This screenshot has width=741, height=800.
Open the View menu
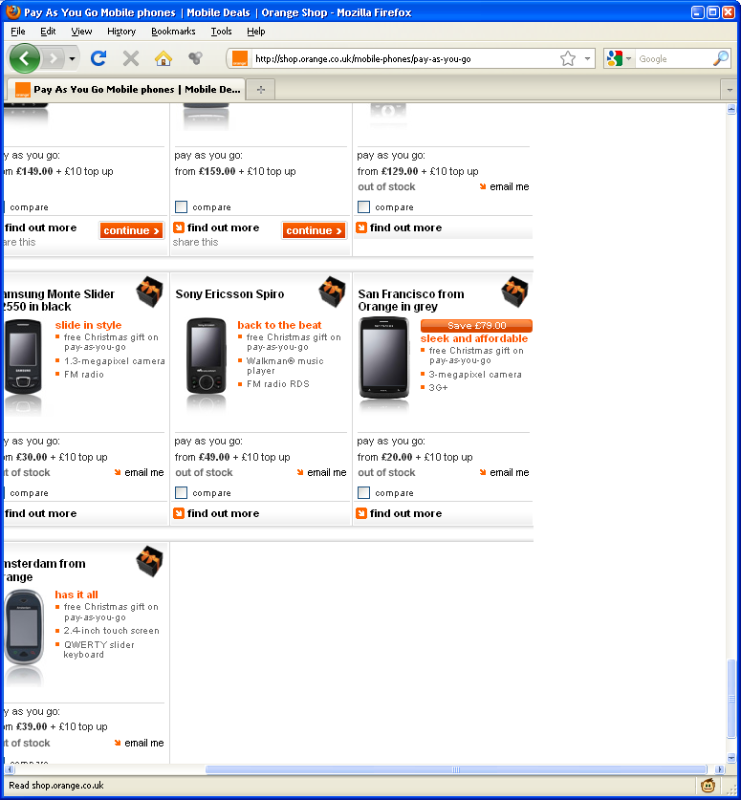click(82, 31)
